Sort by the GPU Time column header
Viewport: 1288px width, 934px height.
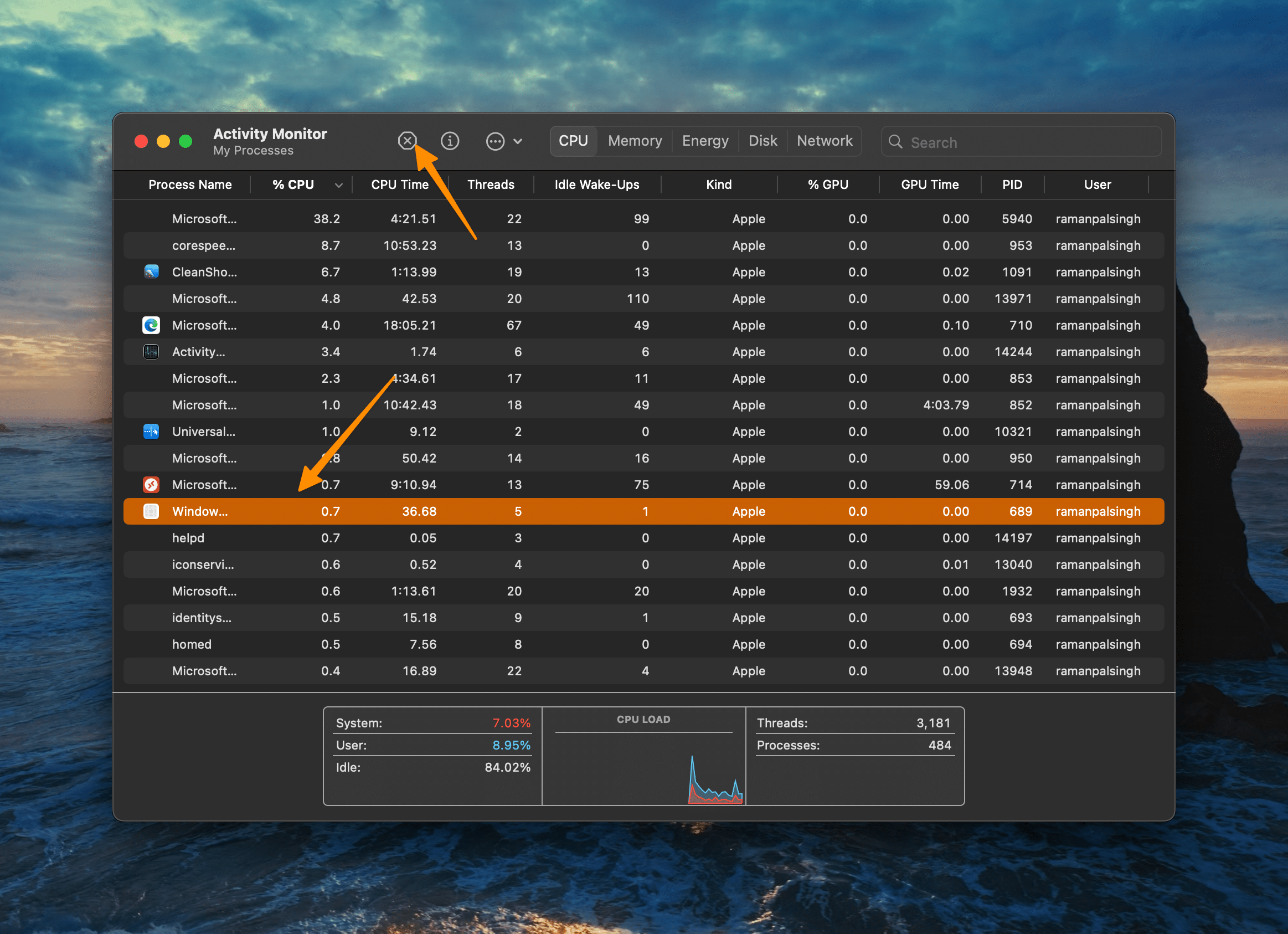pyautogui.click(x=930, y=184)
